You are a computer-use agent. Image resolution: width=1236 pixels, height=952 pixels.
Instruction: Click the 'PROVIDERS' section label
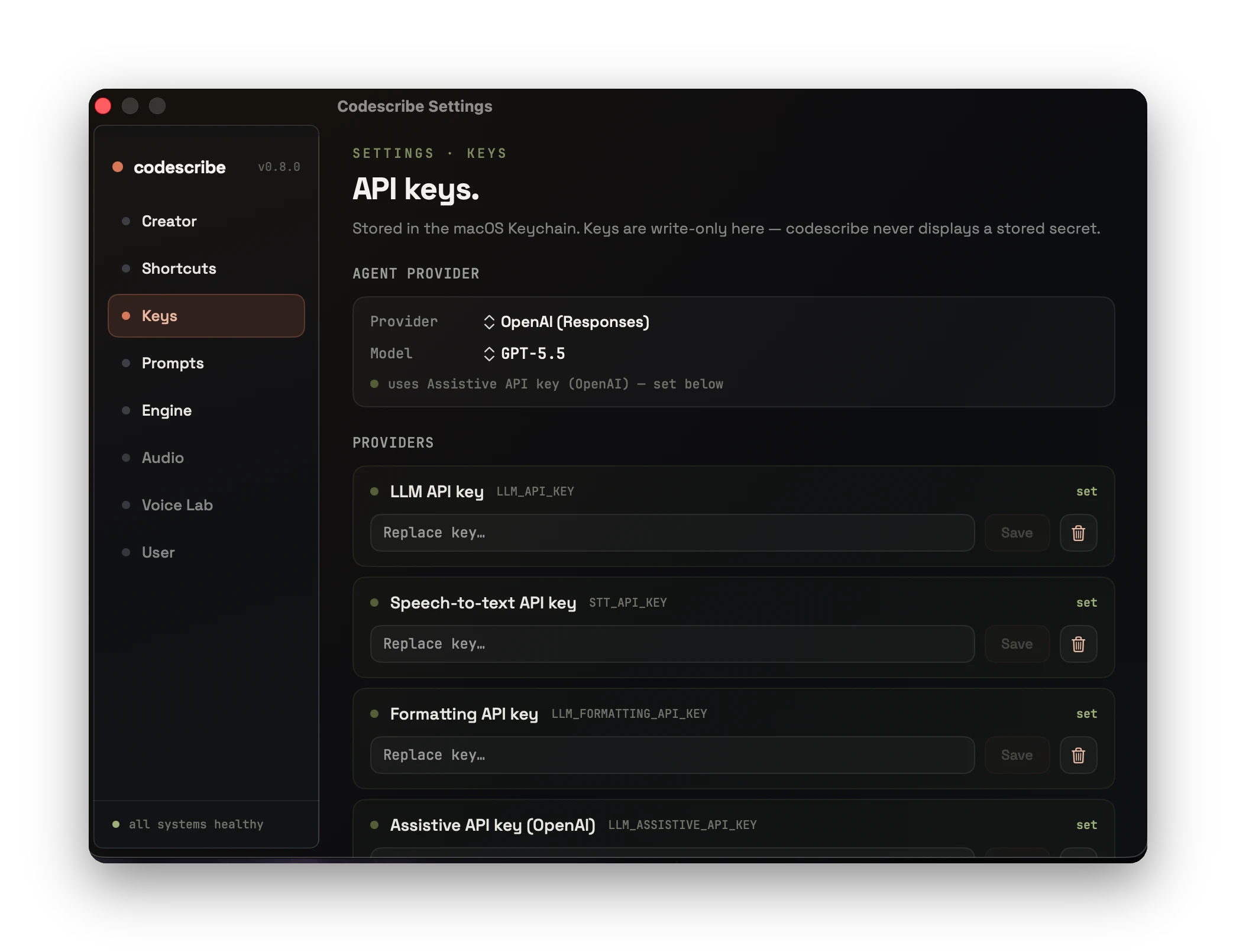[x=393, y=443]
